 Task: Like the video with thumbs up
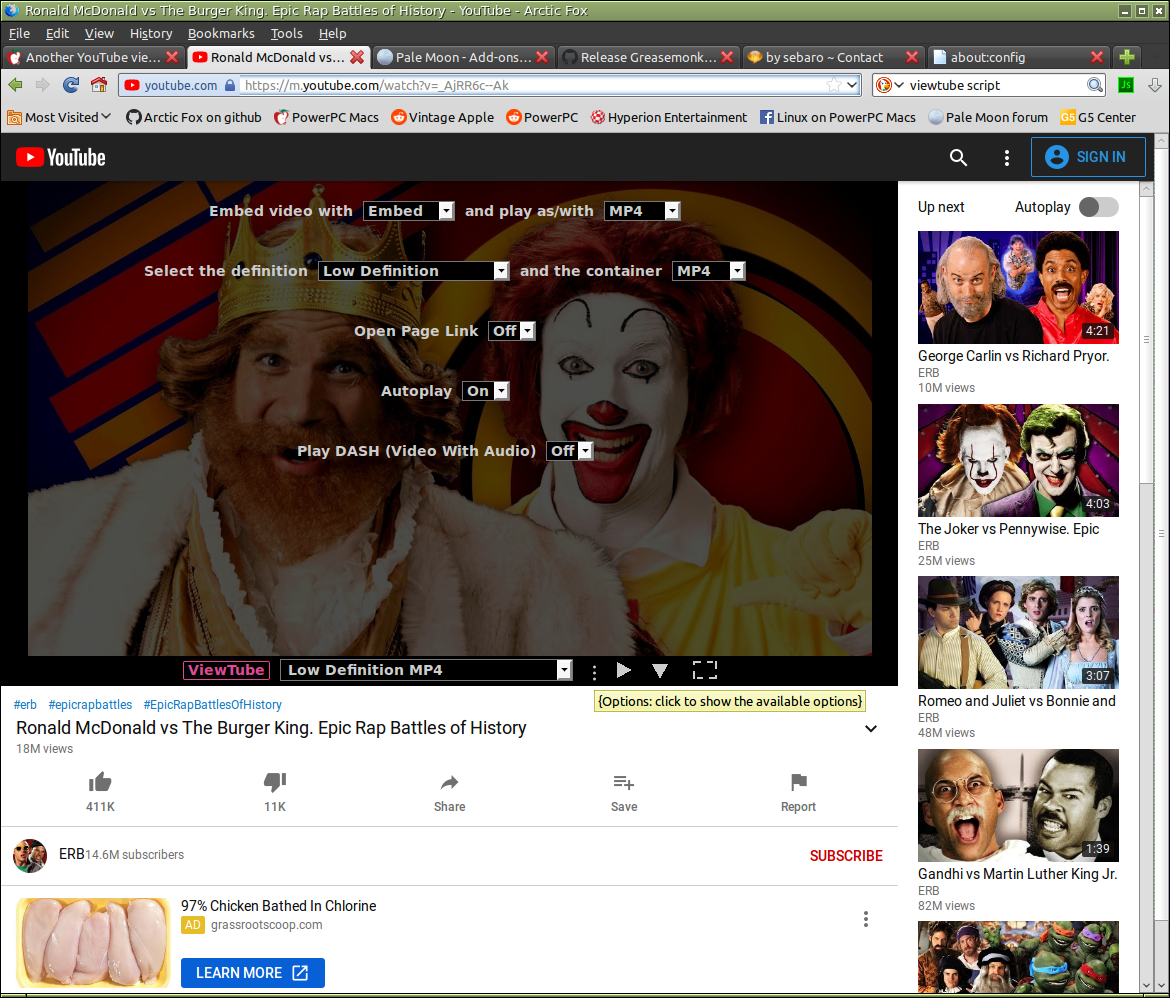(100, 782)
